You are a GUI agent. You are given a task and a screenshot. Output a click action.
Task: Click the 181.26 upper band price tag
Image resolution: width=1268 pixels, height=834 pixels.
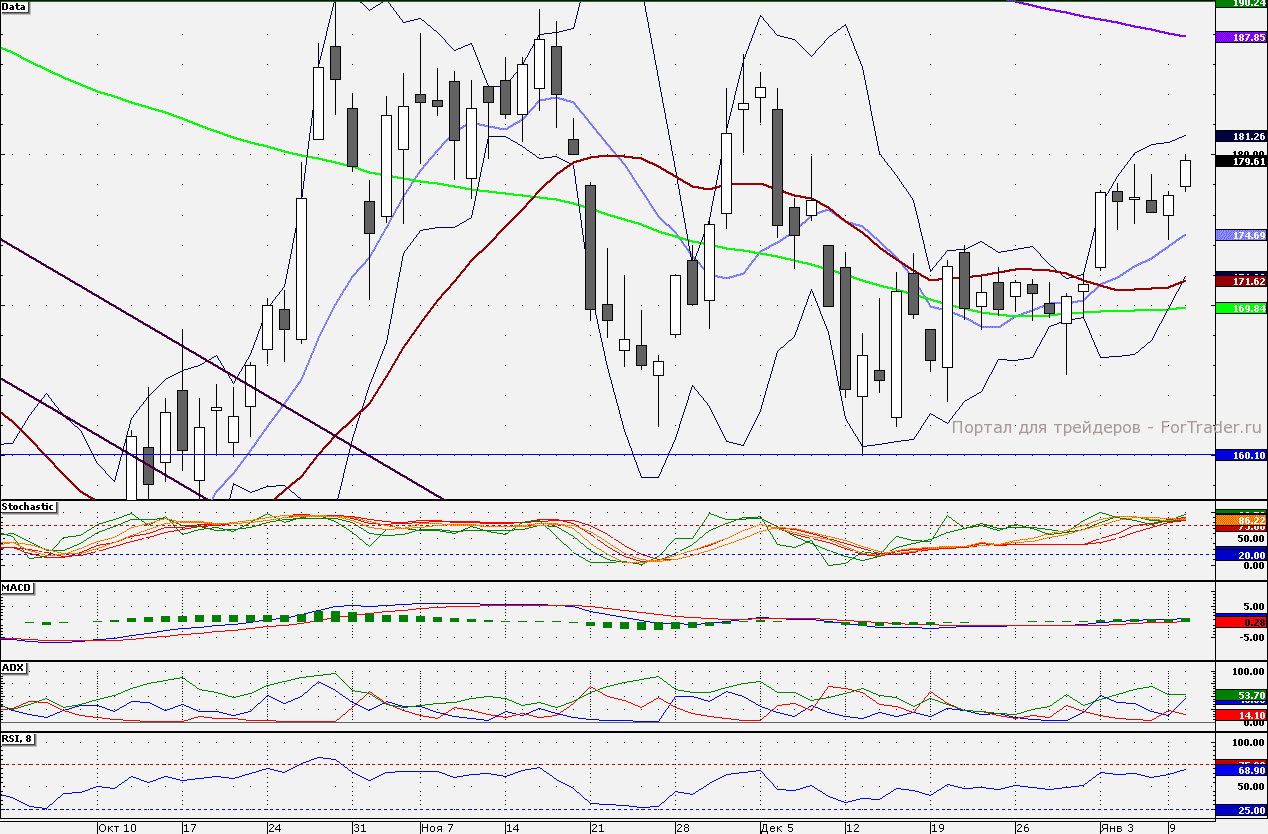(x=1240, y=136)
